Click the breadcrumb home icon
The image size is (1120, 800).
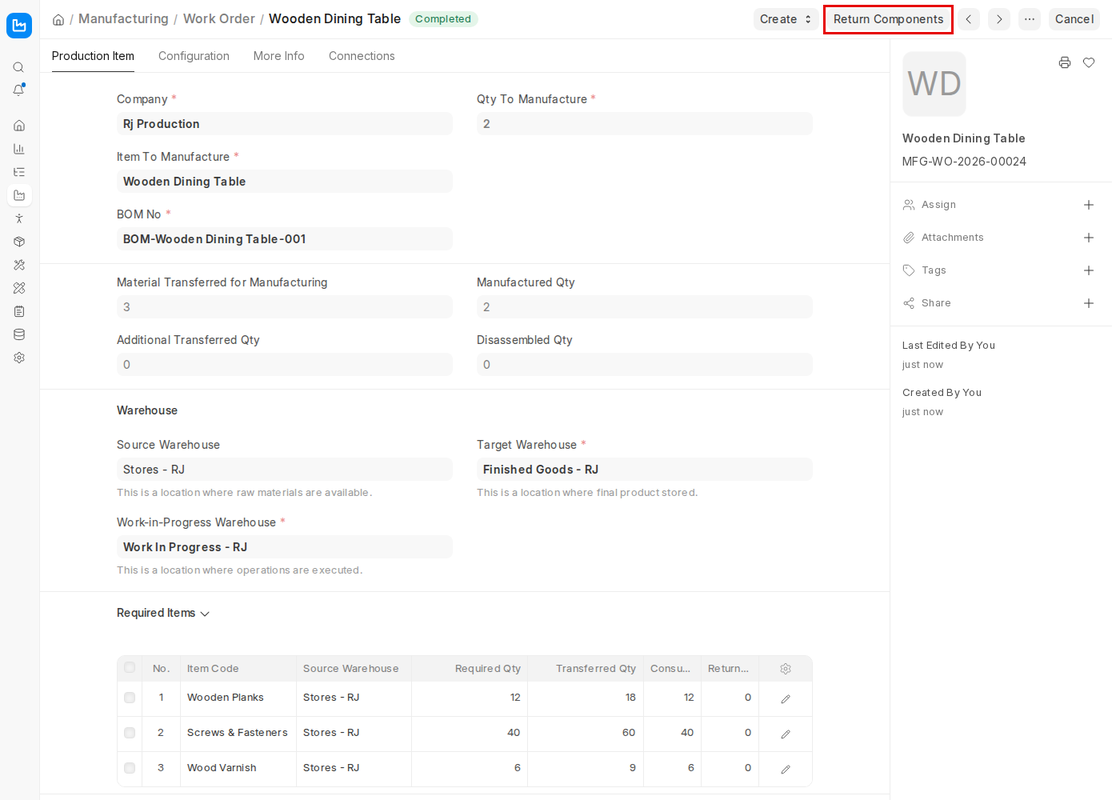[59, 19]
